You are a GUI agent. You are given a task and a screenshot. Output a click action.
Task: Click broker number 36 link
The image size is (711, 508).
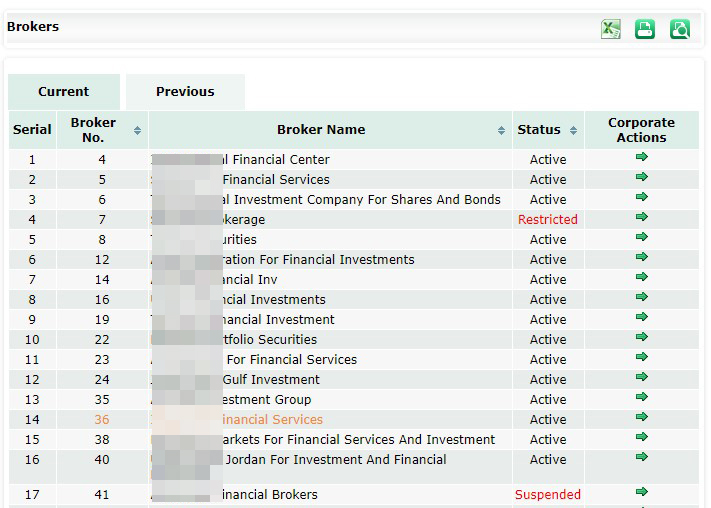pos(102,420)
